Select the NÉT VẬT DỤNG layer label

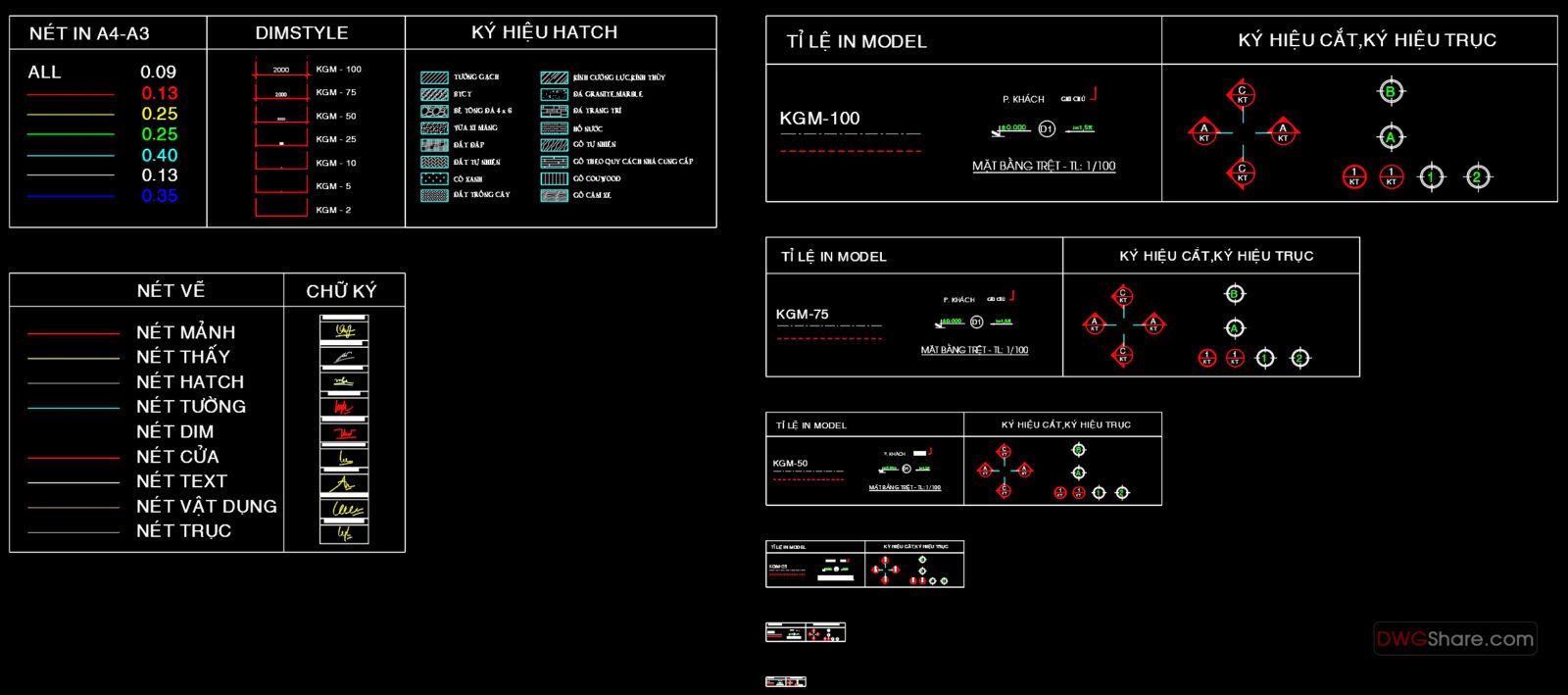click(x=206, y=506)
